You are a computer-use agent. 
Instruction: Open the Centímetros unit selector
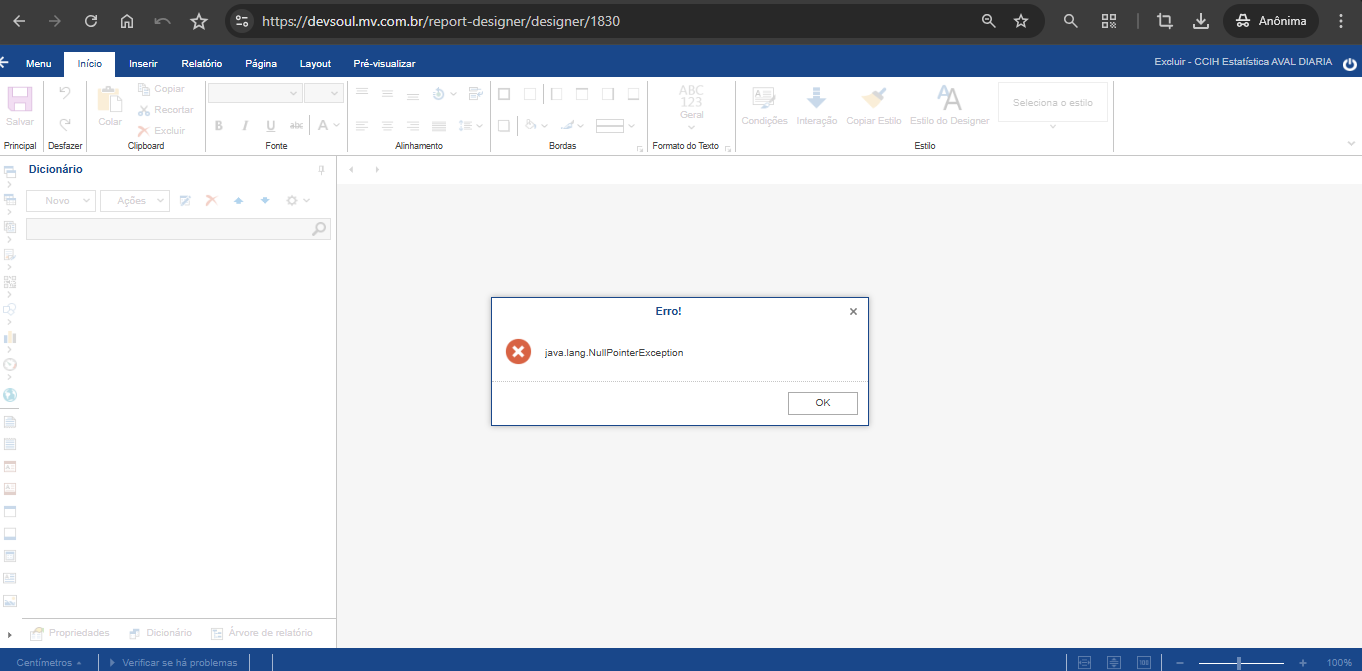click(x=49, y=662)
